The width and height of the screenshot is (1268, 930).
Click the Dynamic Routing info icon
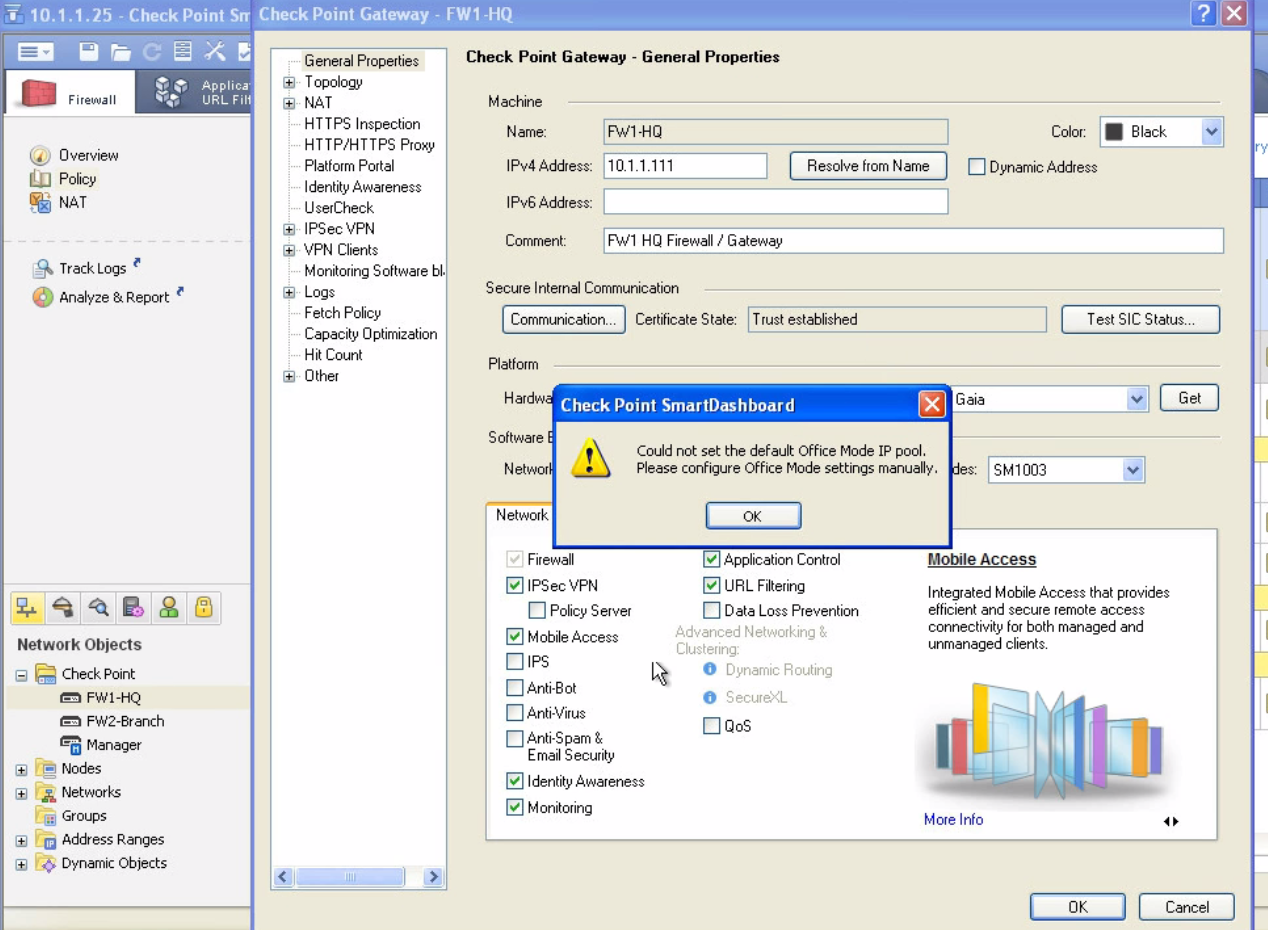[710, 670]
